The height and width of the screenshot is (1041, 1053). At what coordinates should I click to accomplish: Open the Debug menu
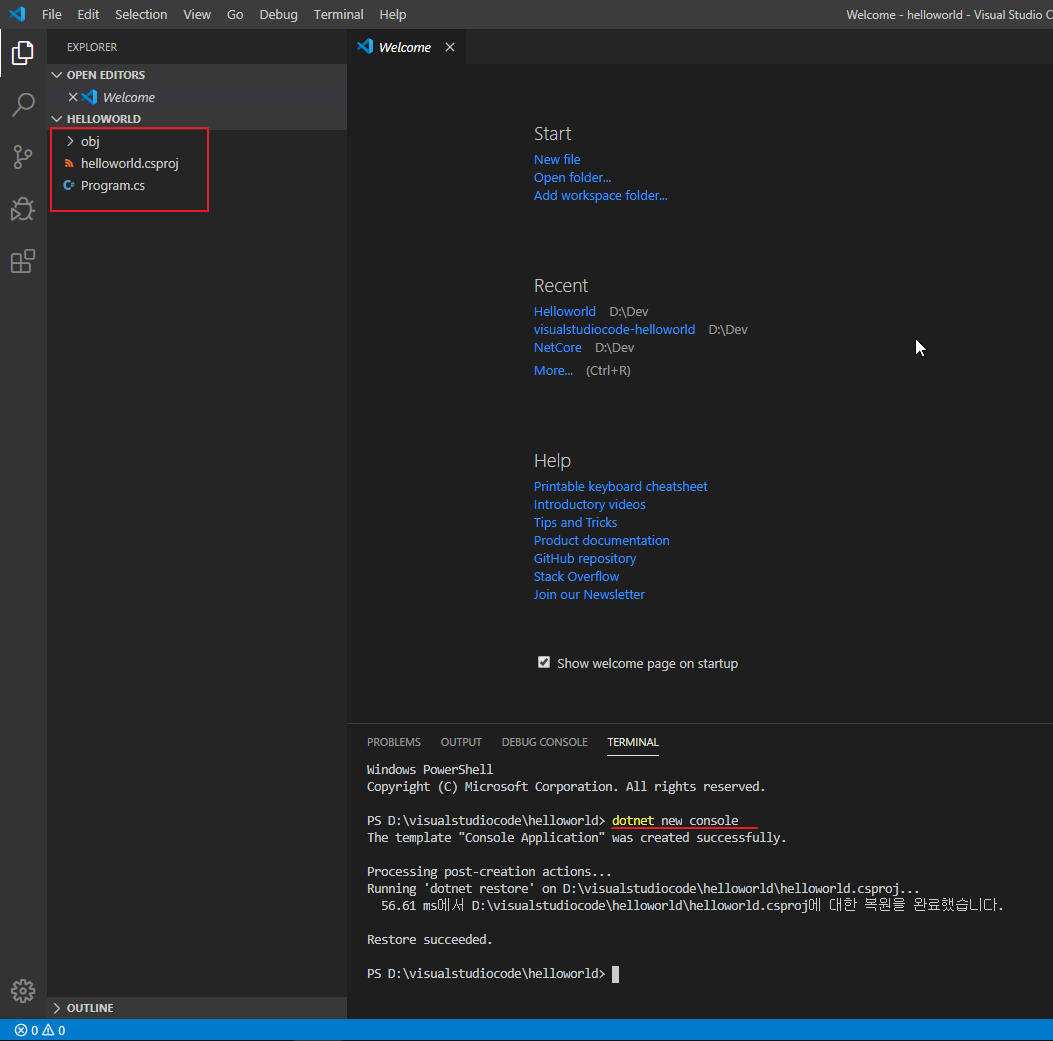278,14
